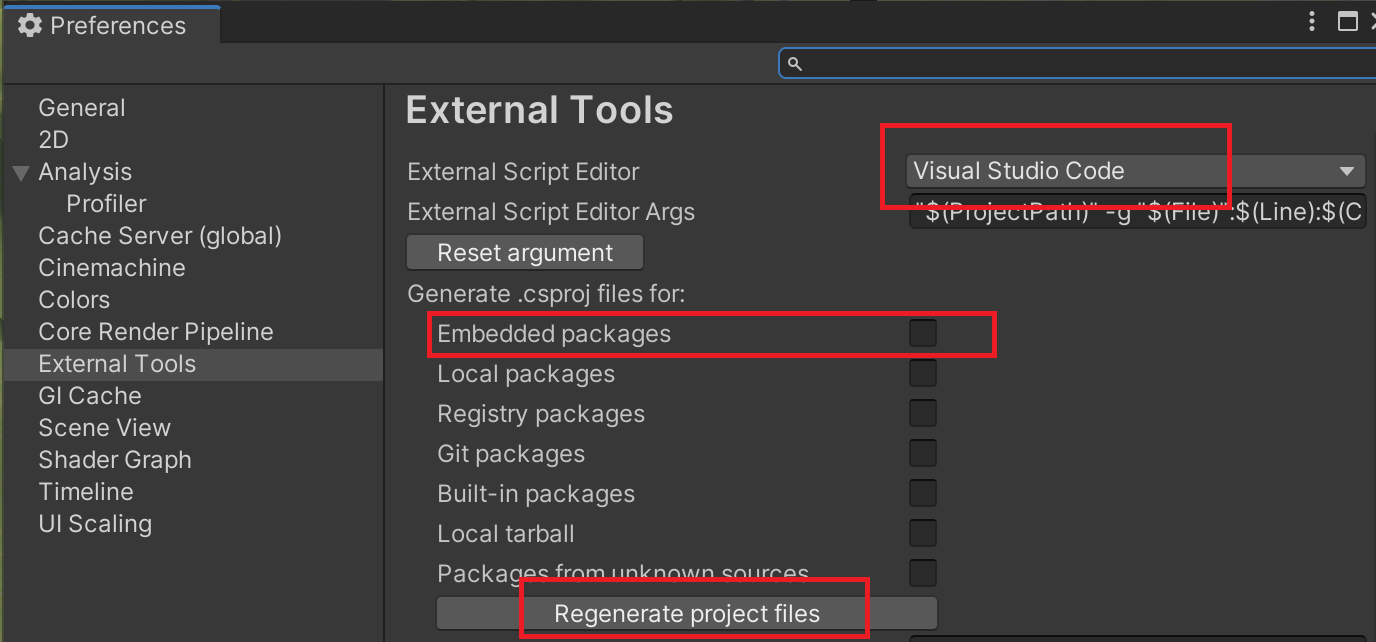Enable Local packages checkbox
Screen dimensions: 1376x642
pos(923,373)
